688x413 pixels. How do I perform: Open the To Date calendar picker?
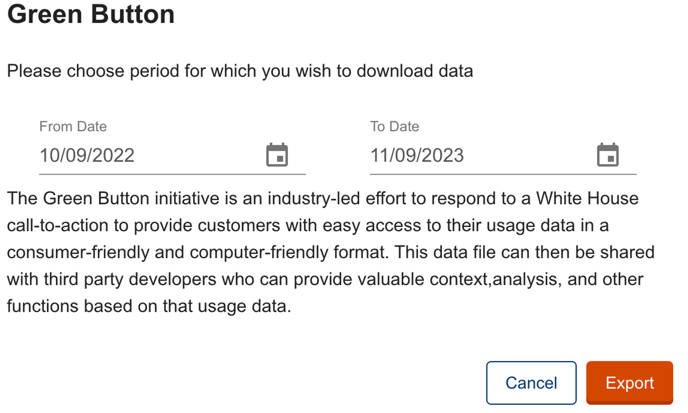608,155
